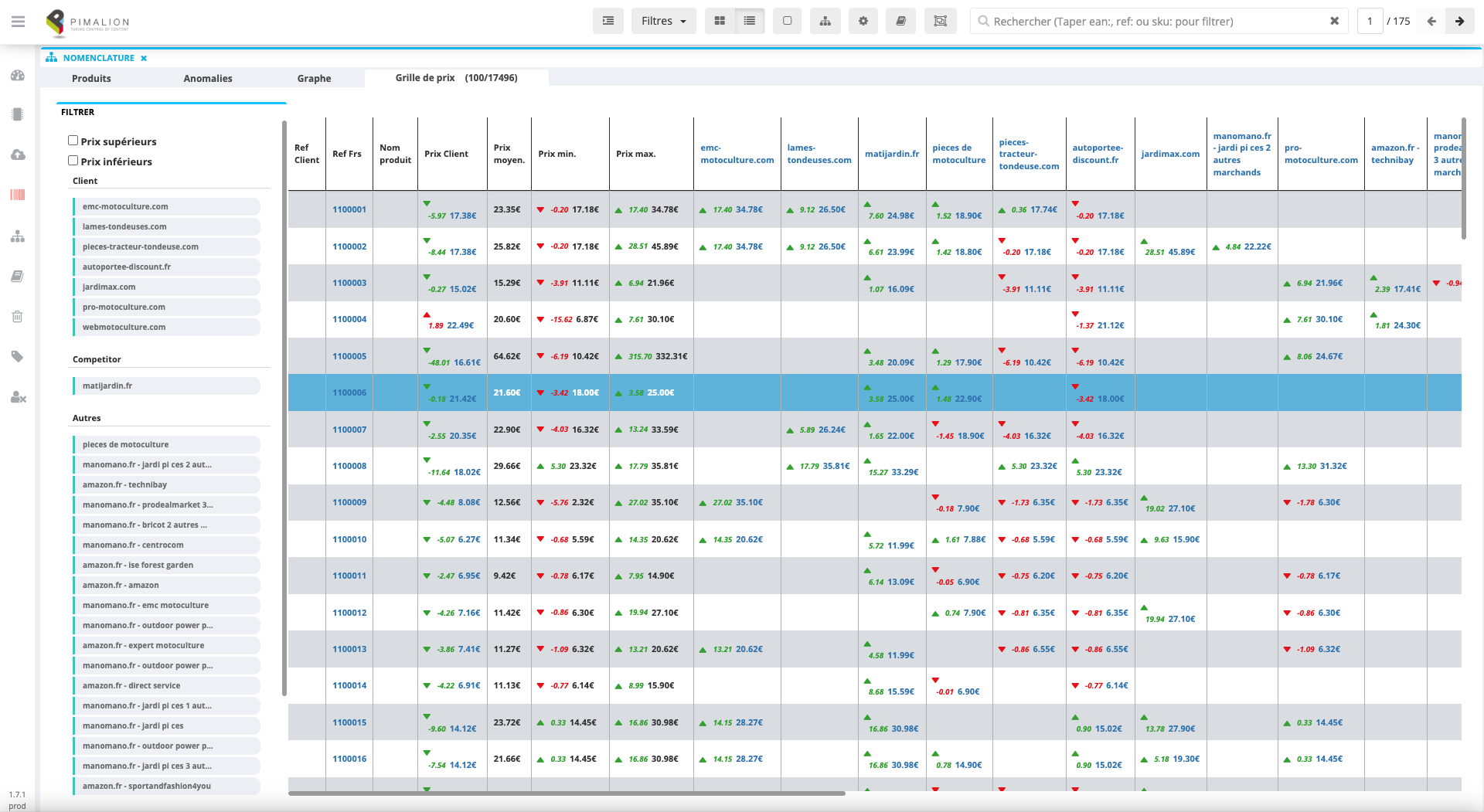Open the cloud upload sidebar icon
Image resolution: width=1484 pixels, height=812 pixels.
click(18, 155)
